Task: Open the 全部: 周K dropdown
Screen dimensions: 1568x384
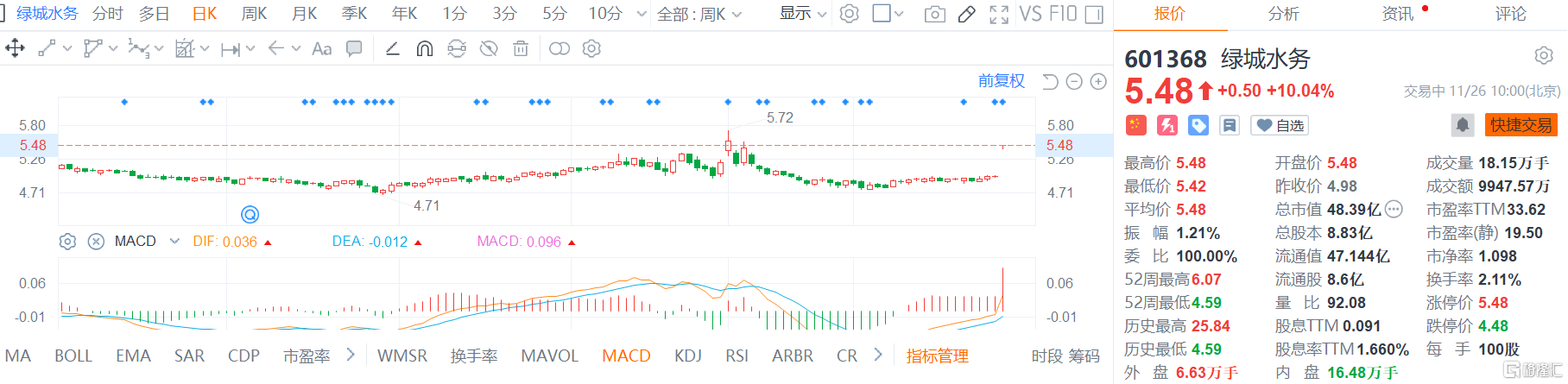Action: click(699, 14)
